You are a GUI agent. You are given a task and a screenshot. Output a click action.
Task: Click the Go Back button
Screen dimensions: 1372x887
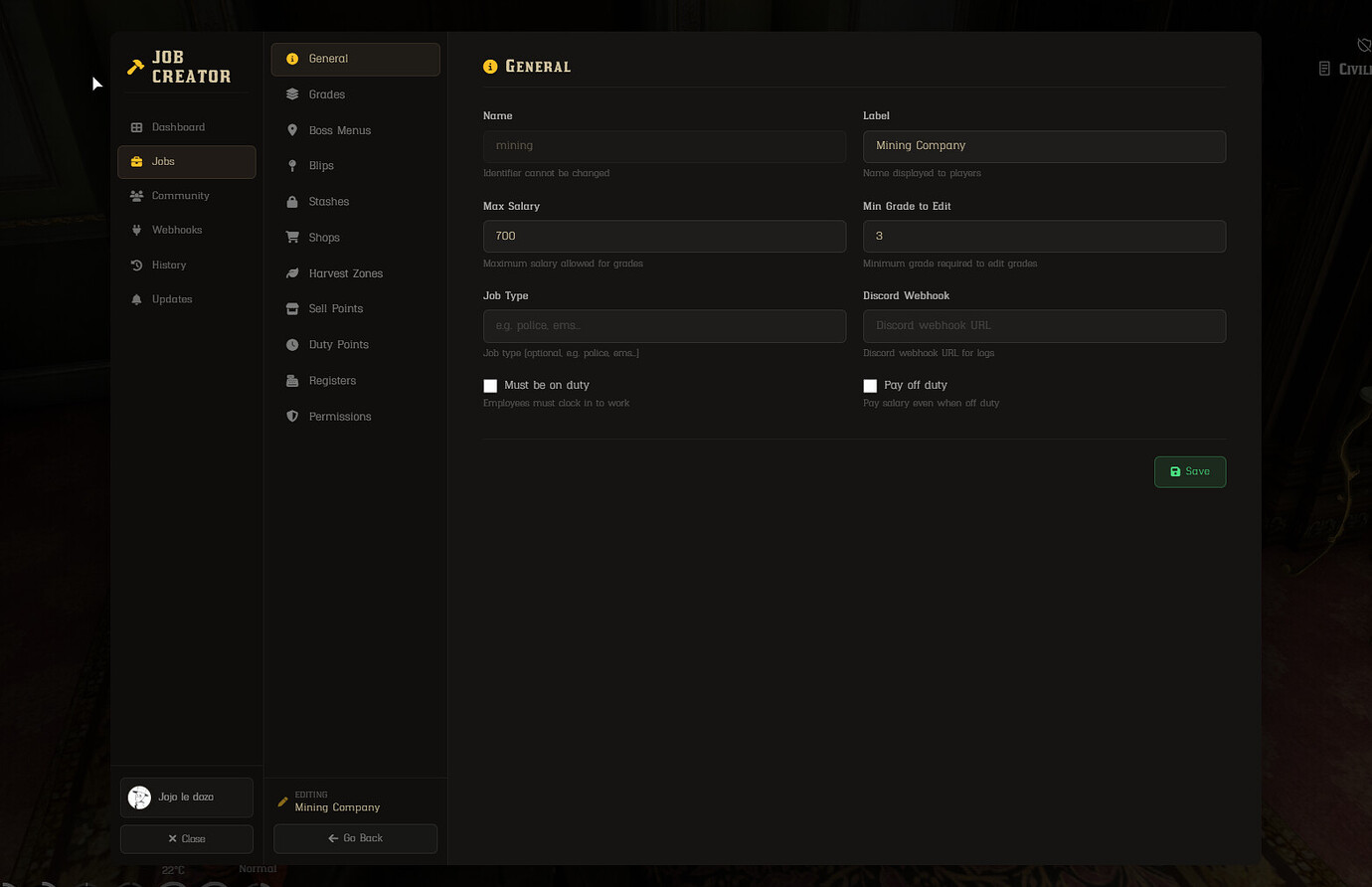coord(355,838)
